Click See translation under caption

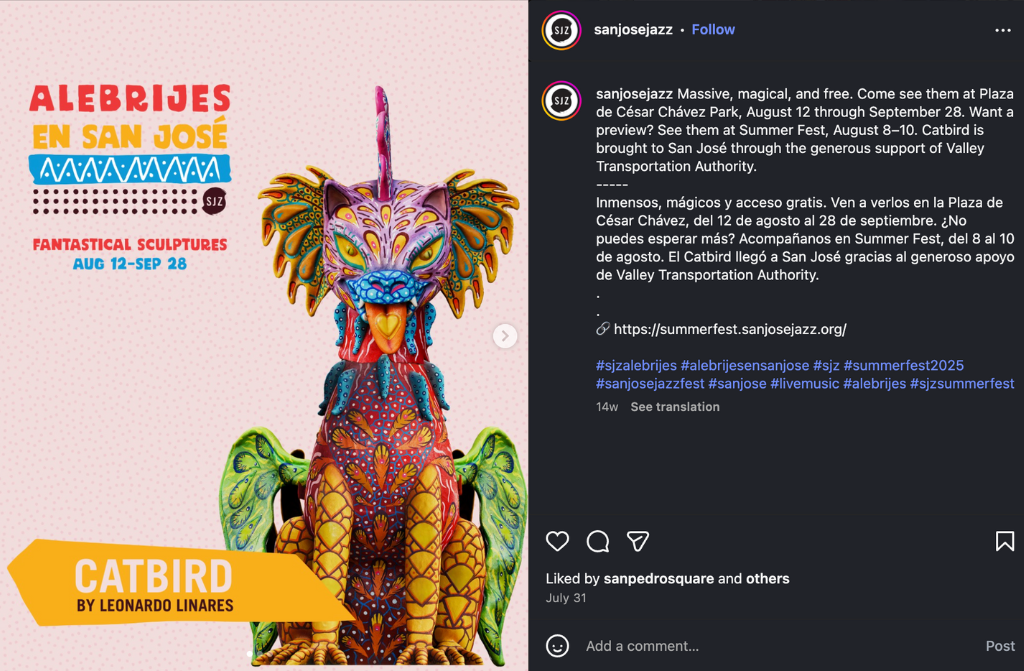675,406
